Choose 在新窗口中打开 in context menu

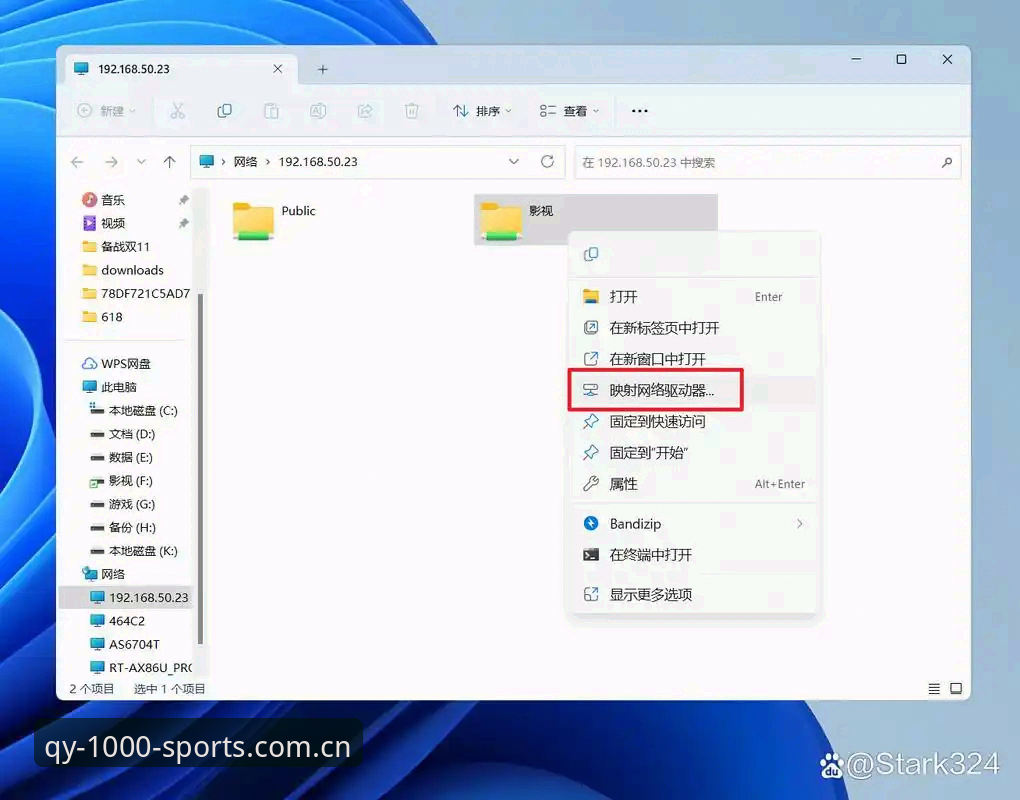coord(693,359)
